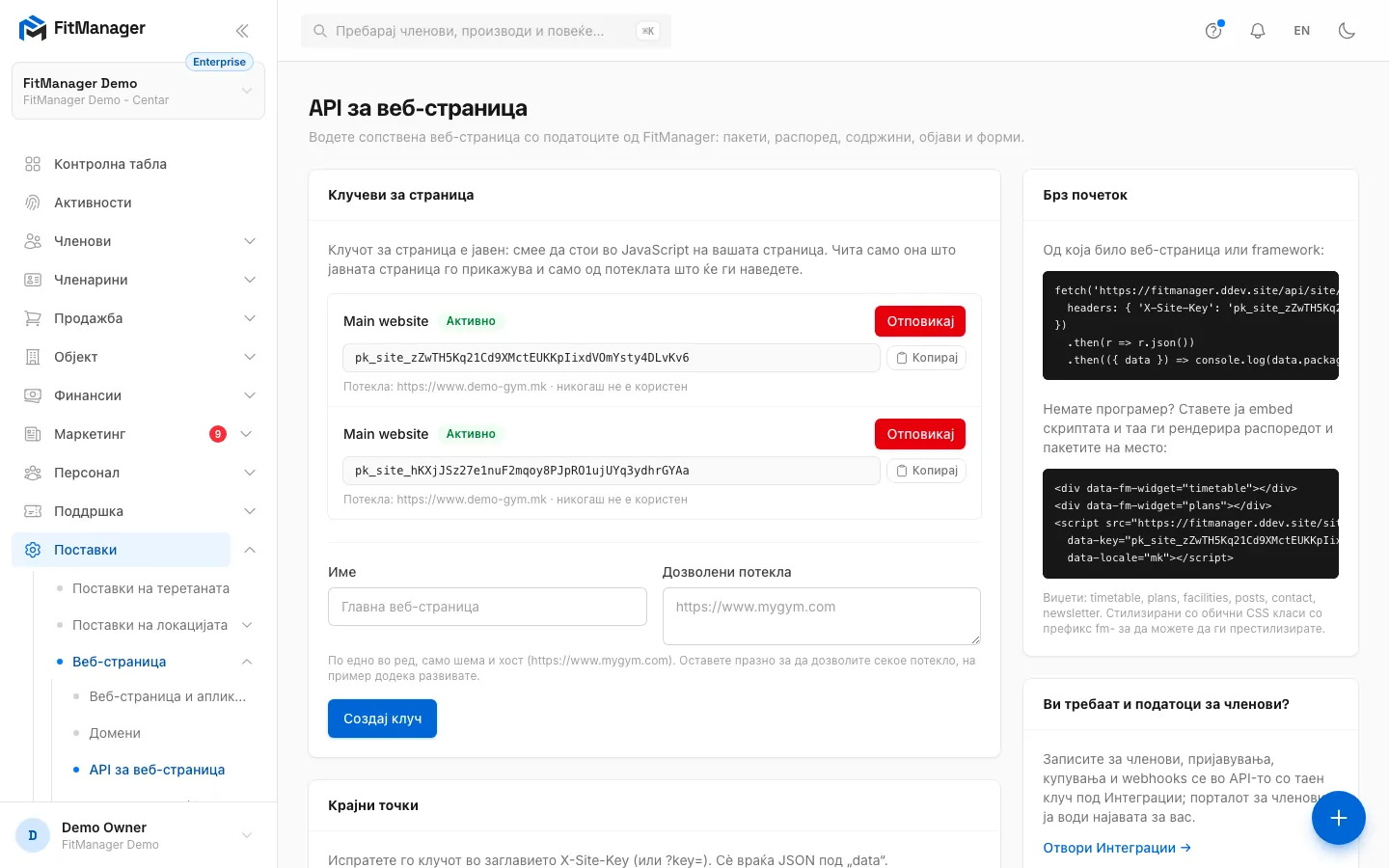Open the FitManager Demo organization switcher
This screenshot has width=1389, height=868.
[x=138, y=91]
